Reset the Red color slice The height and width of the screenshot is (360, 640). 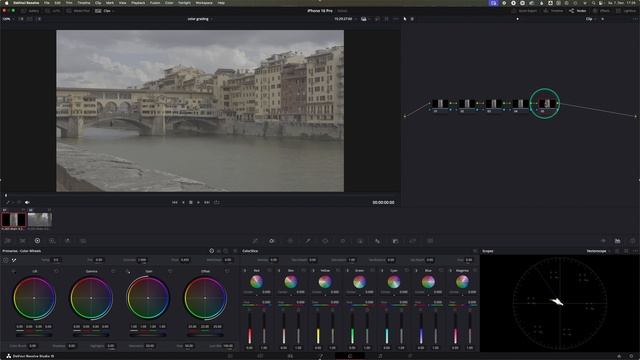point(269,271)
